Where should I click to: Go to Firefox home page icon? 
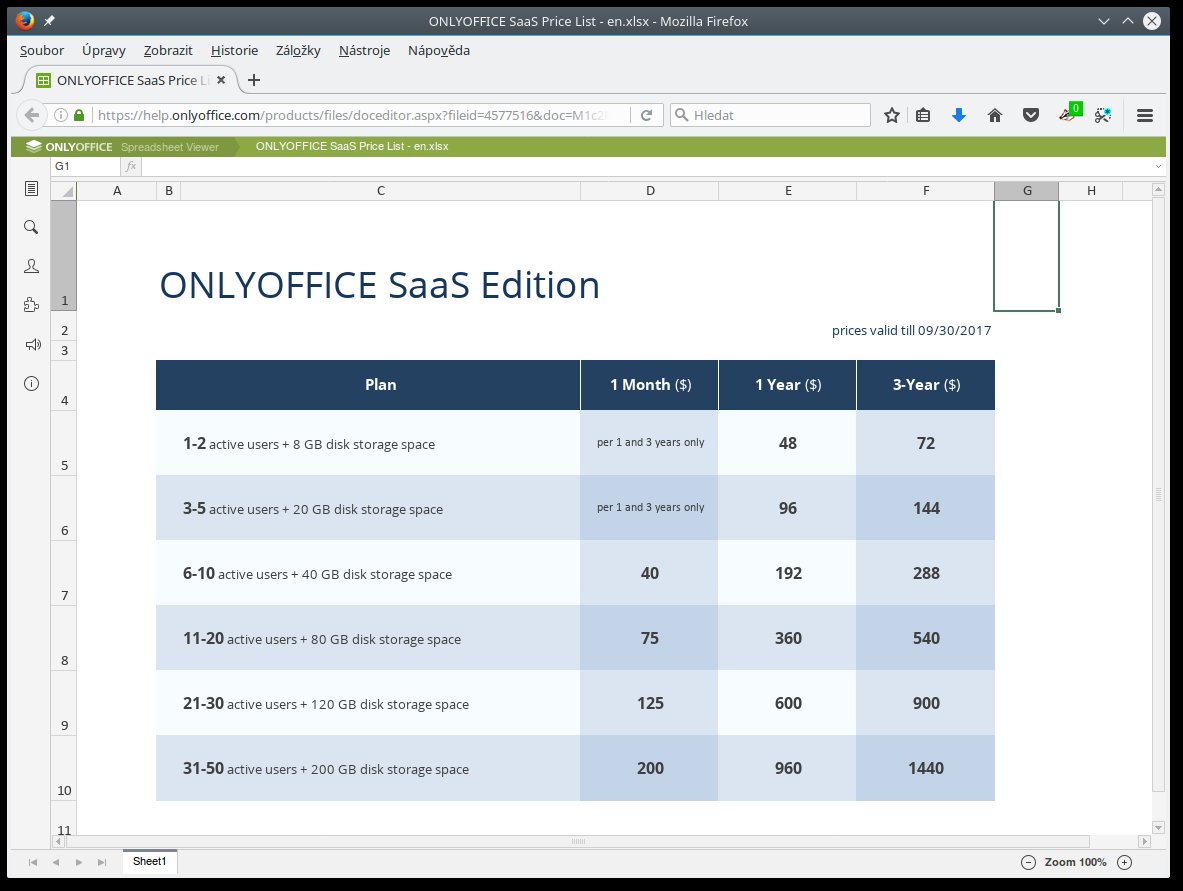point(995,115)
